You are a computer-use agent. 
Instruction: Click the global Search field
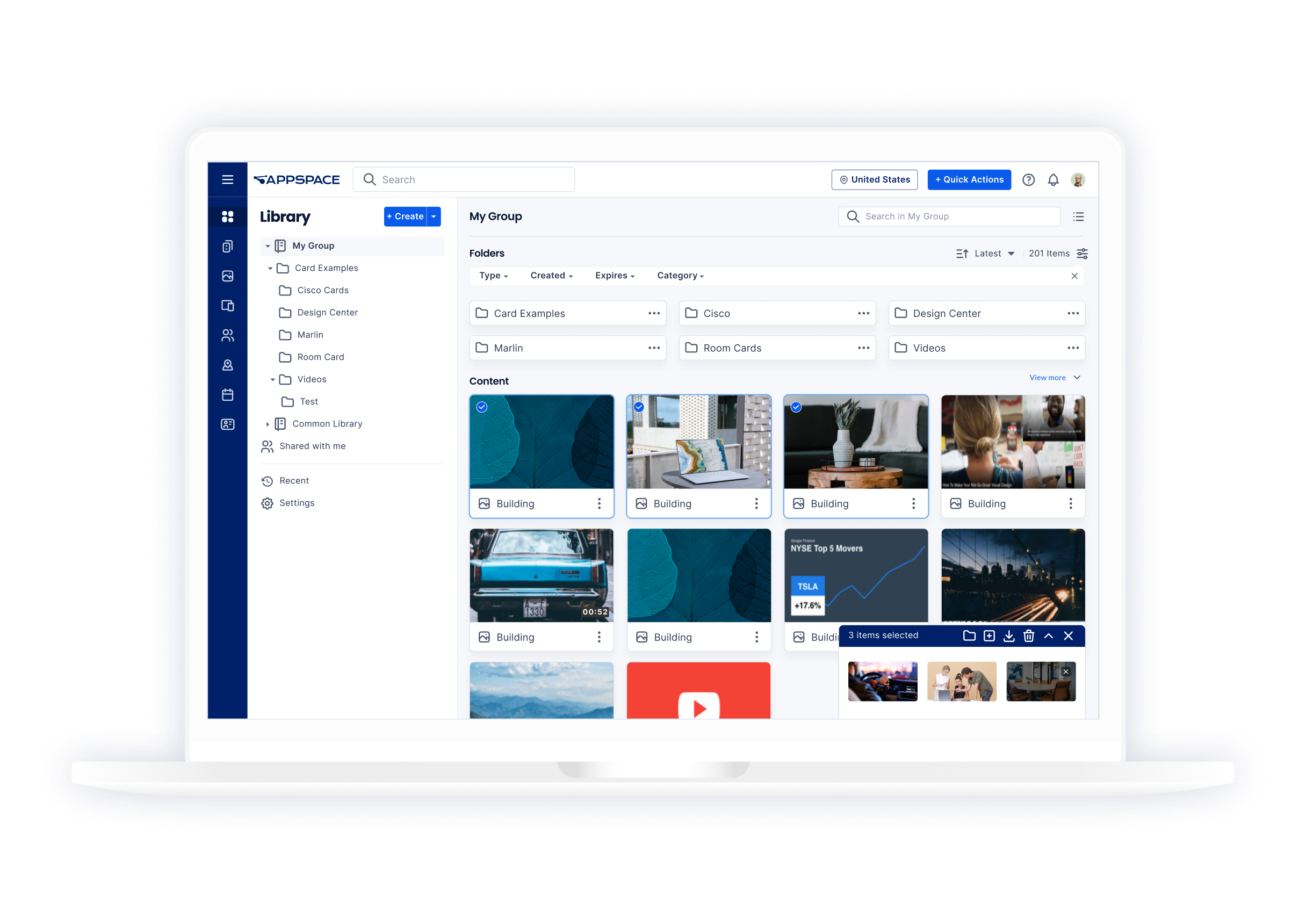coord(464,179)
